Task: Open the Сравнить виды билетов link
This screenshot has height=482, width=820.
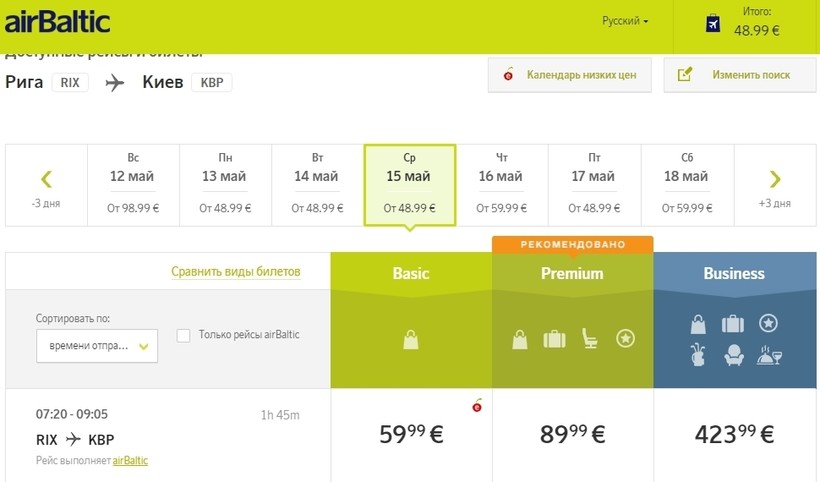Action: click(236, 272)
